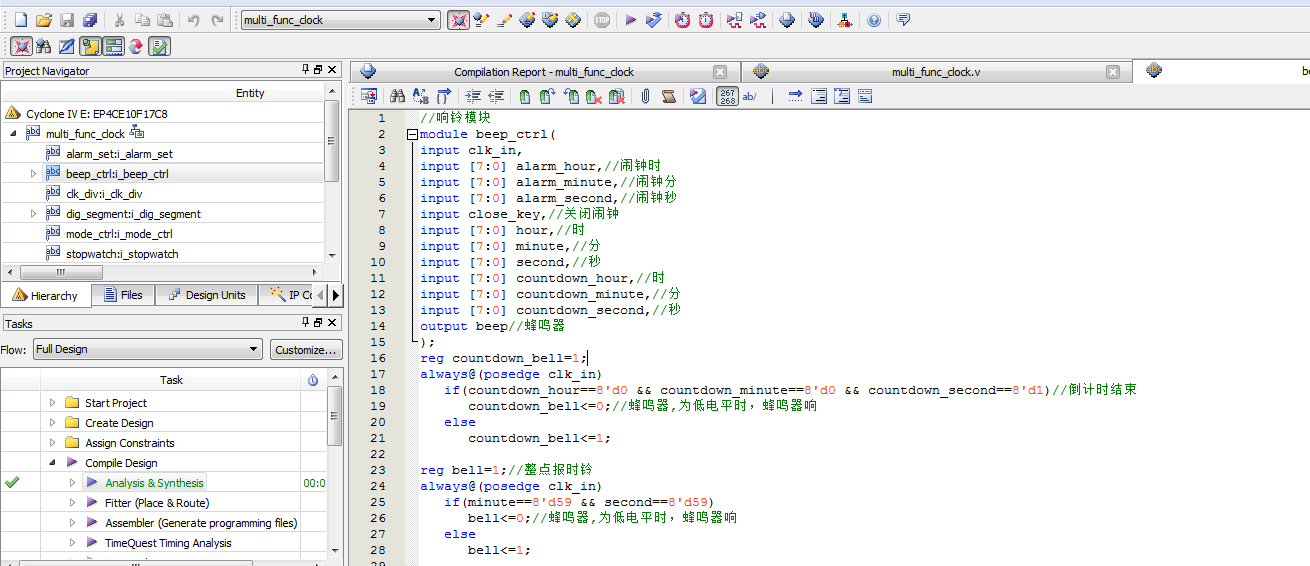
Task: Click the Stop Processing icon
Action: (602, 20)
